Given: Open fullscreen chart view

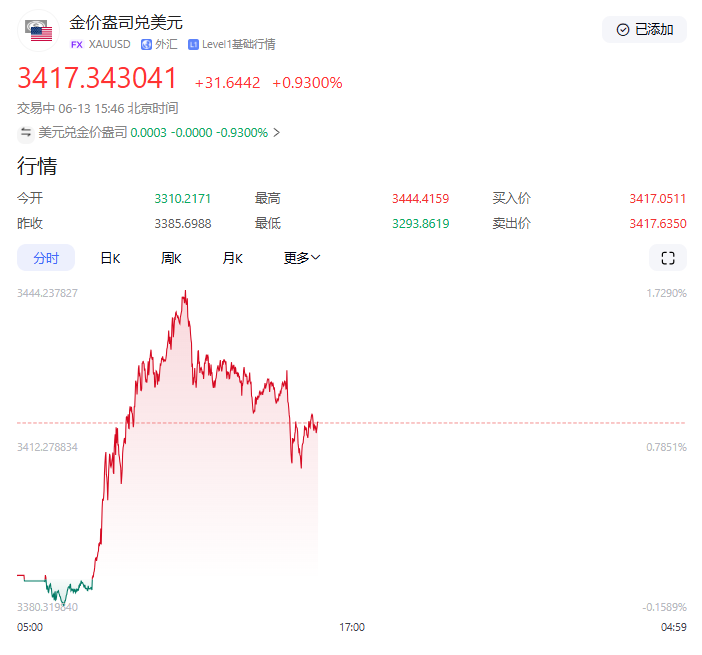Looking at the screenshot, I should pos(667,258).
